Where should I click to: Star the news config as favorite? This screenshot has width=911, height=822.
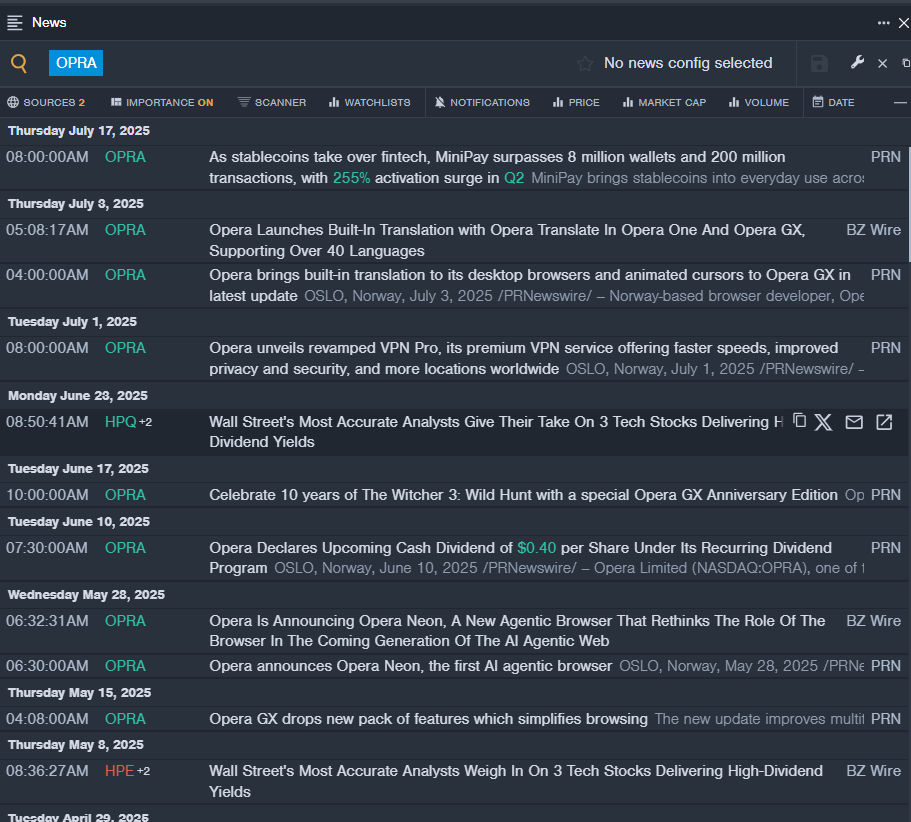tap(585, 63)
